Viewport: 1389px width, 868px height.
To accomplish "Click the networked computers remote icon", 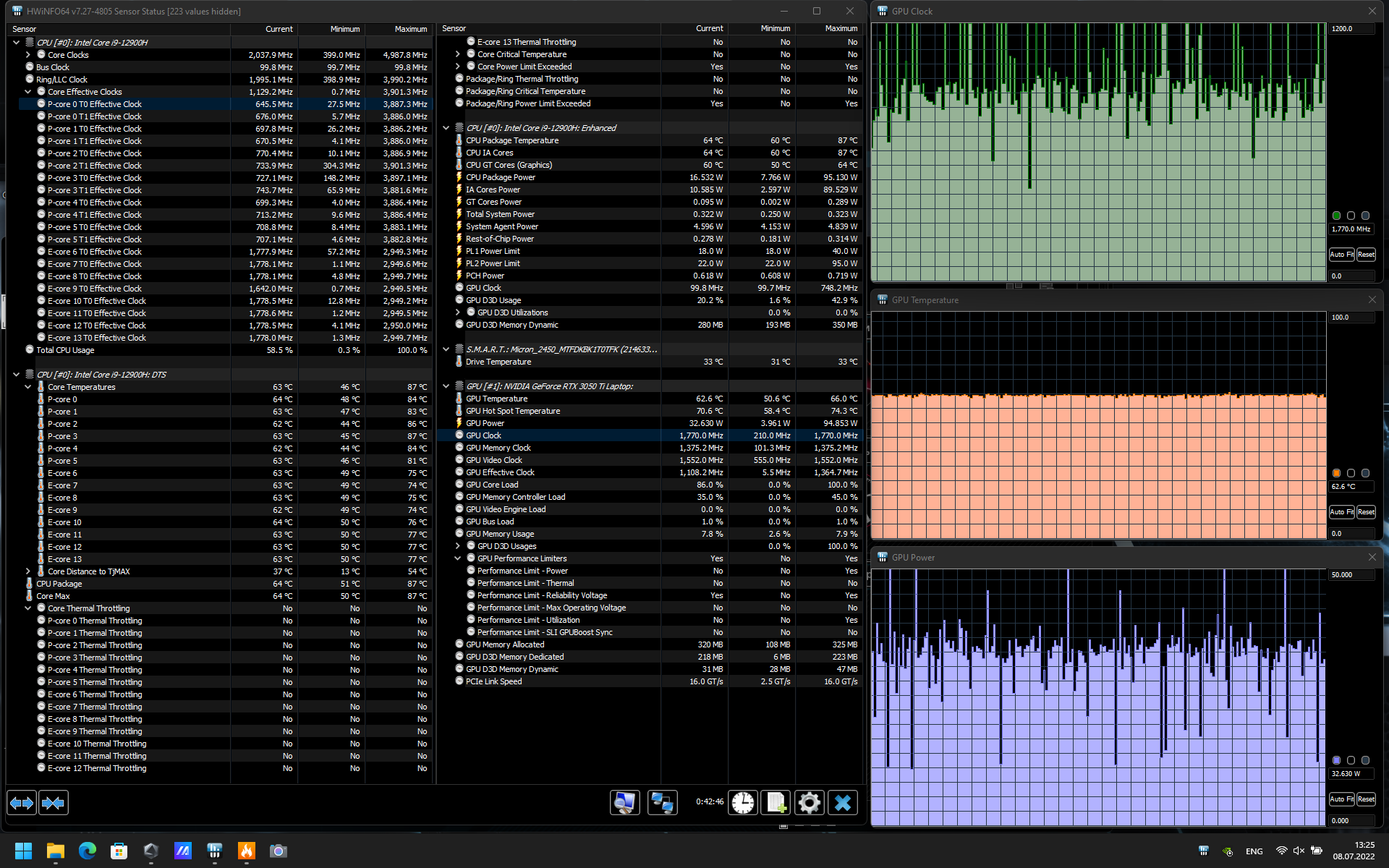I will point(662,803).
